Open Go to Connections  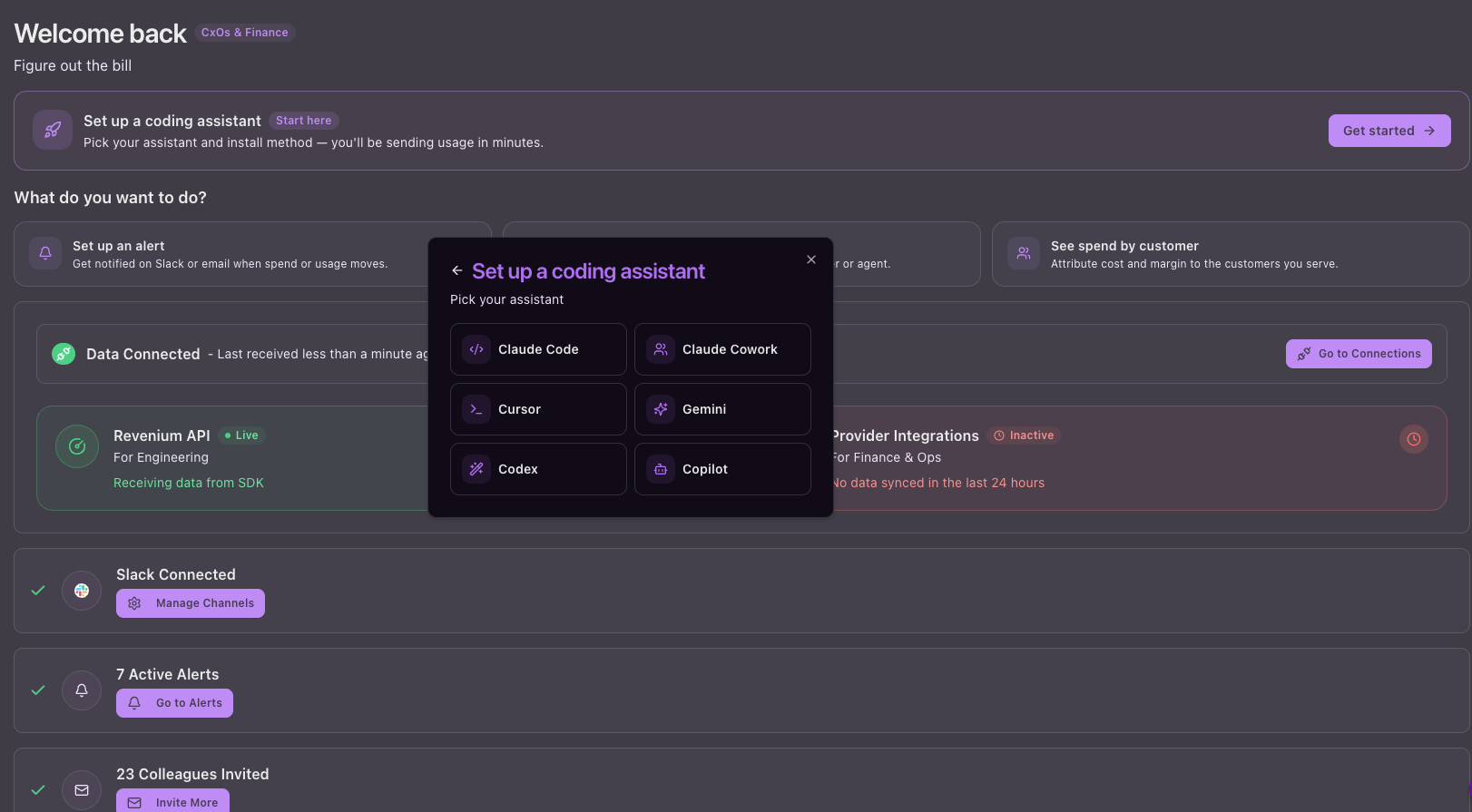pos(1359,354)
